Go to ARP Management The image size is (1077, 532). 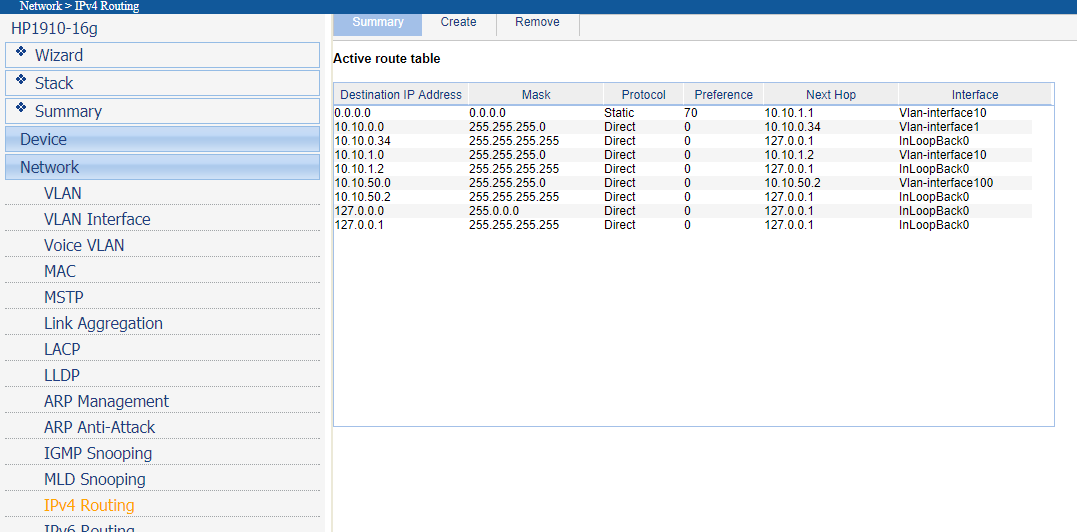point(106,402)
